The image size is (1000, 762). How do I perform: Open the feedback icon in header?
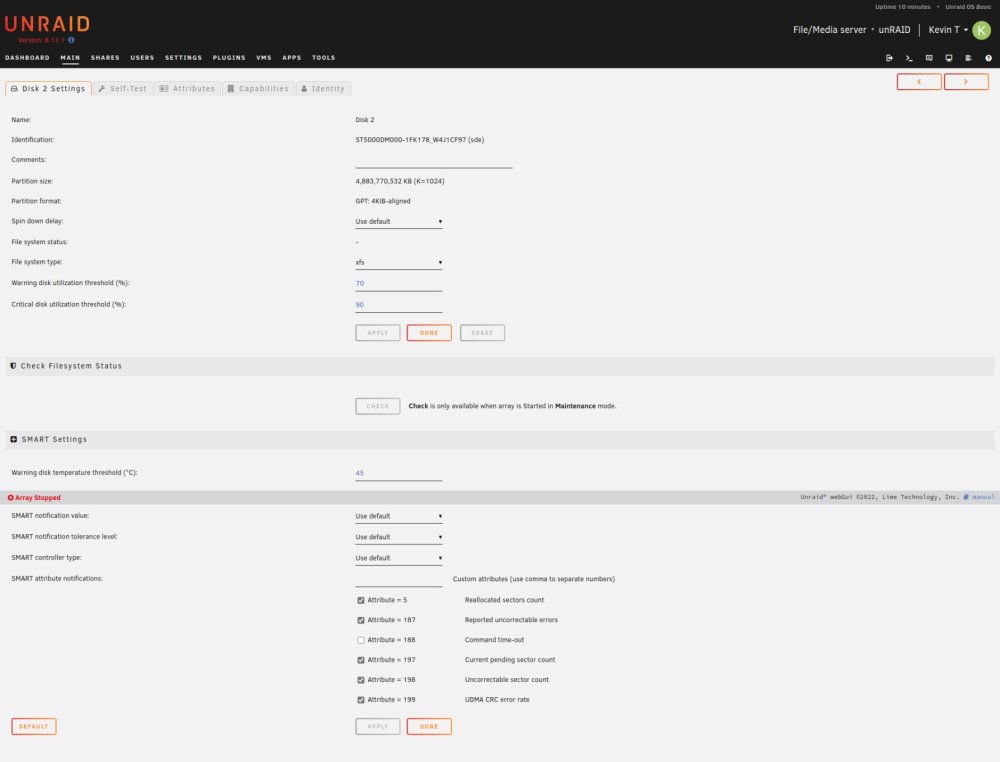point(929,58)
